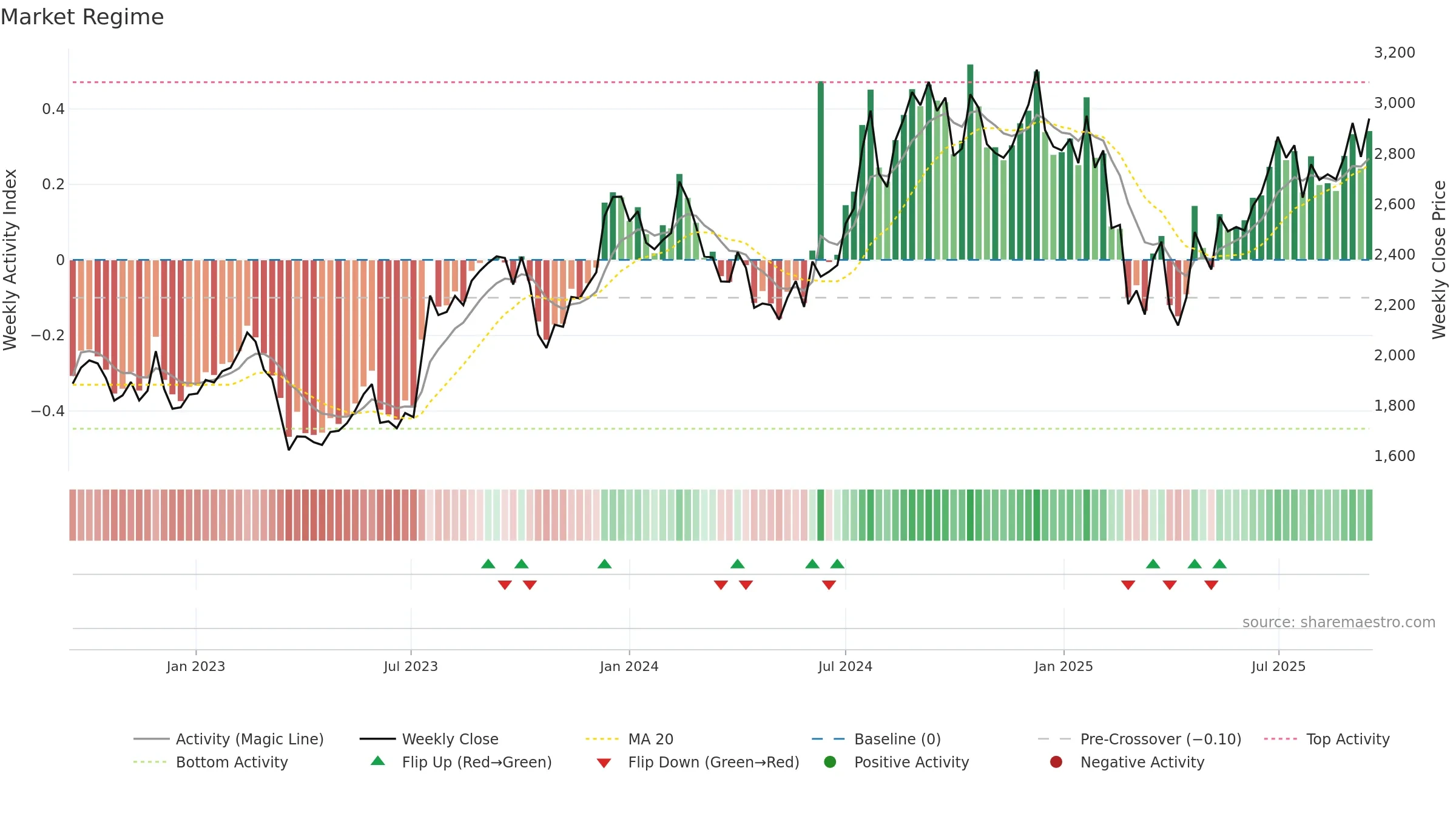The image size is (1456, 819).
Task: Click the Jul 2023 x-axis label
Action: tap(411, 666)
